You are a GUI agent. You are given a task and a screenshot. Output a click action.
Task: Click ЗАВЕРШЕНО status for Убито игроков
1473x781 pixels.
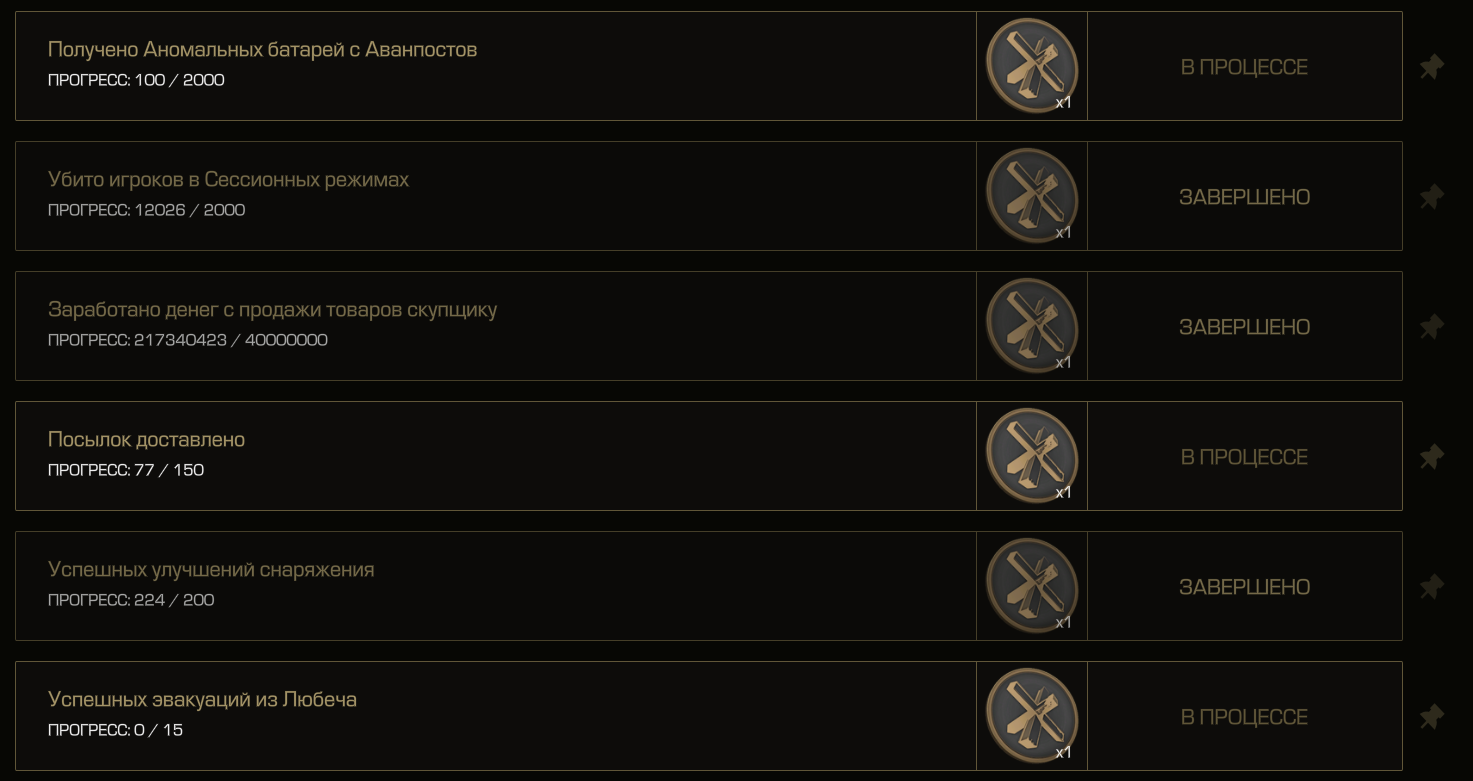pos(1244,197)
